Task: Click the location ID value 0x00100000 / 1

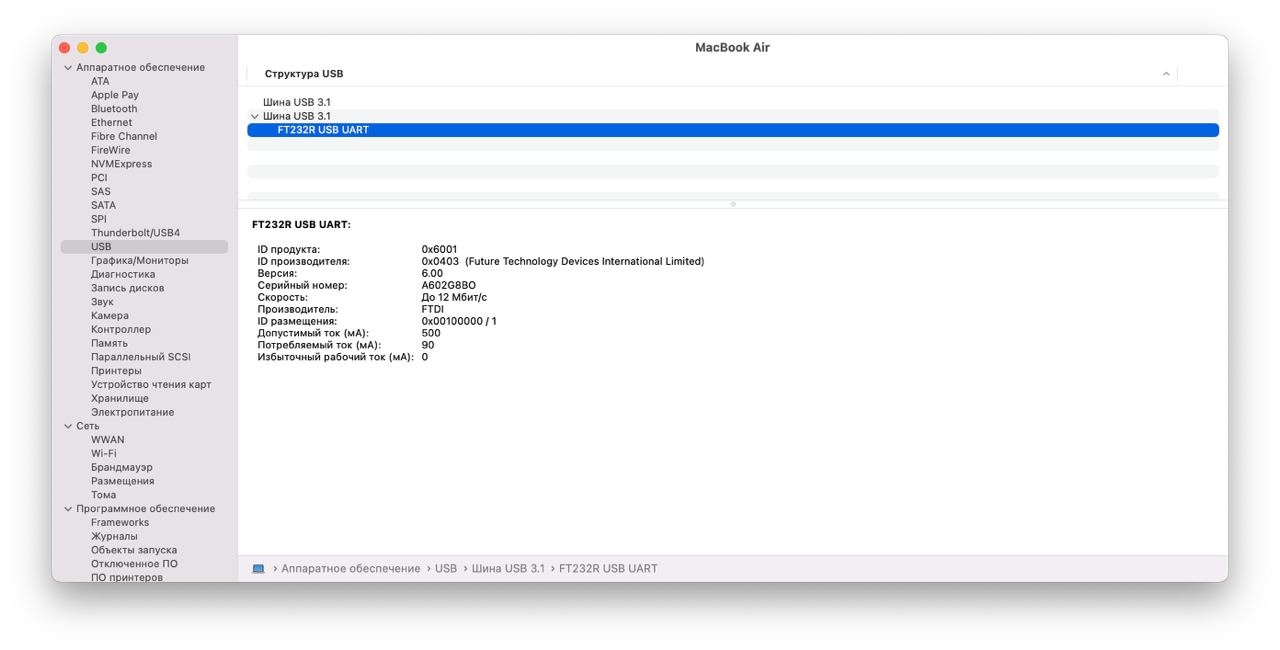Action: pos(459,321)
